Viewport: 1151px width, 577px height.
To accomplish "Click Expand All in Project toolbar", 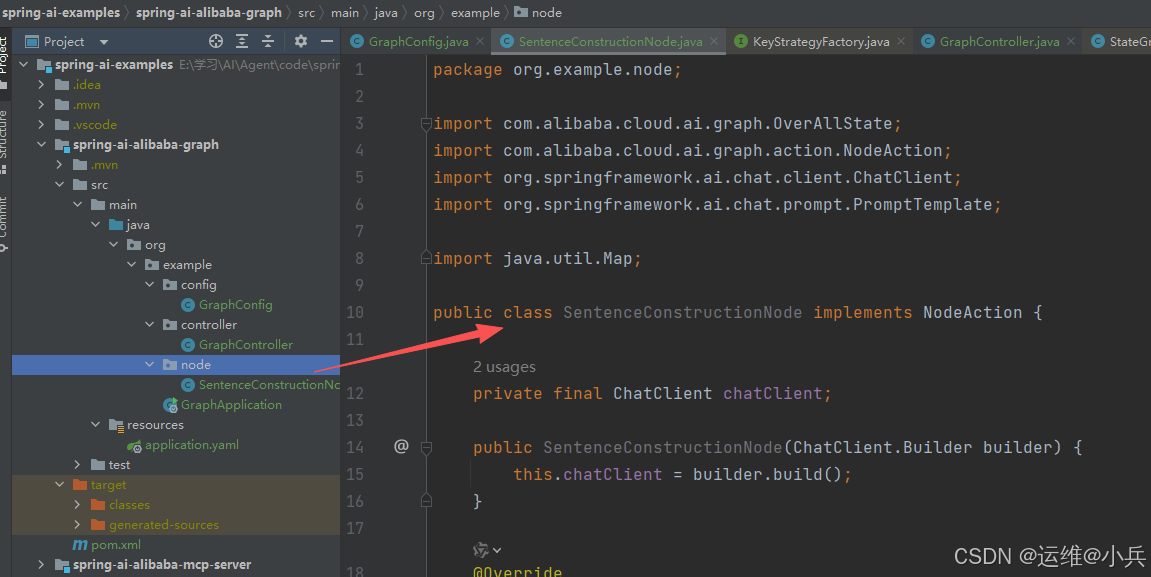I will (x=242, y=41).
